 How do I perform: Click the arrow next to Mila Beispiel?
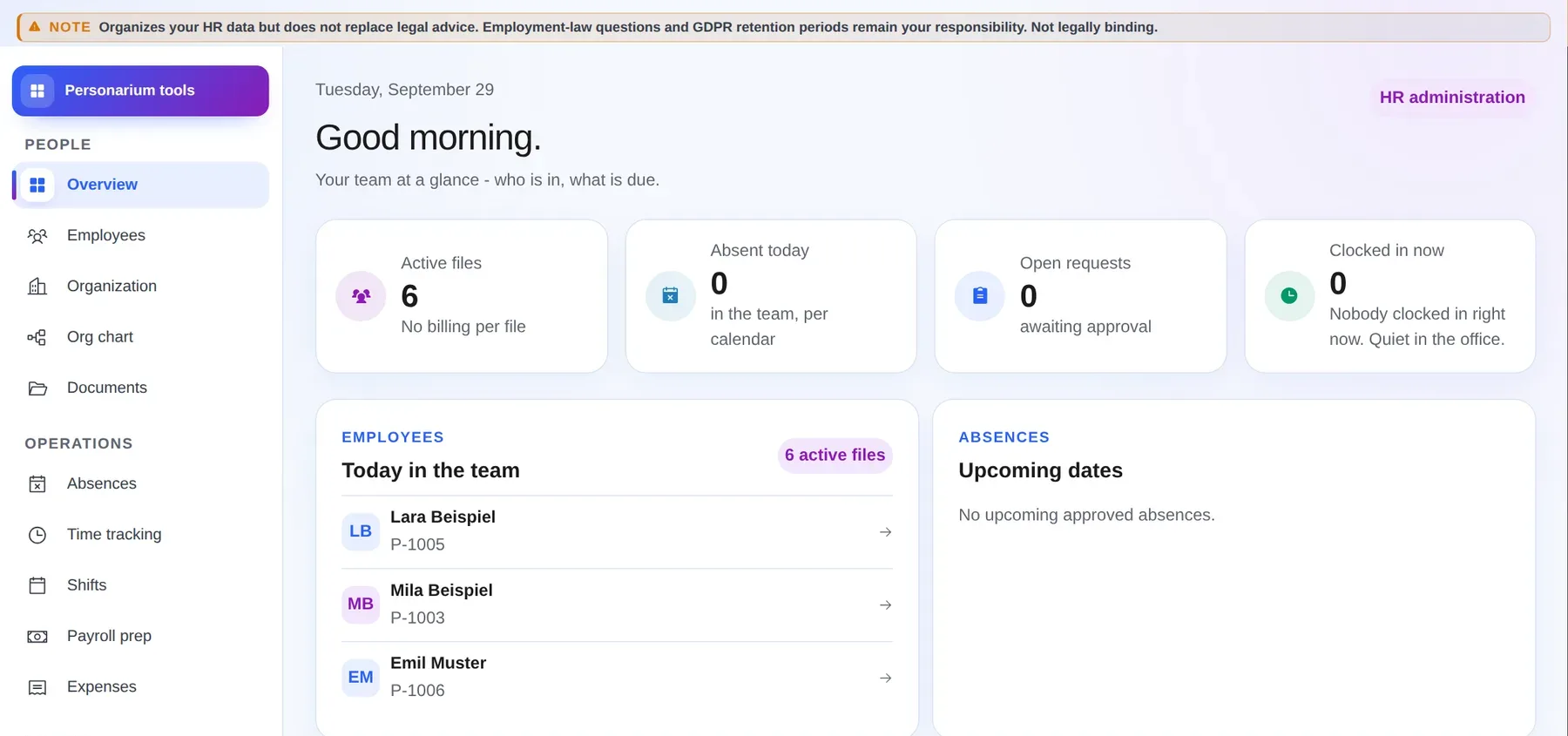[885, 605]
